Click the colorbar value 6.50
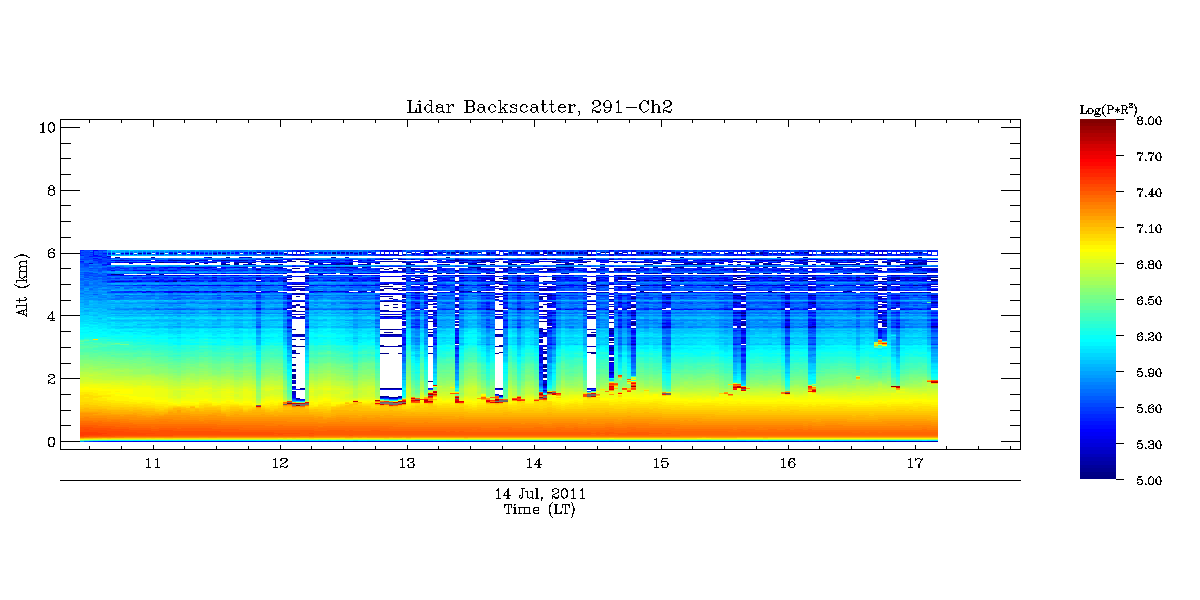This screenshot has height=600, width=1200. 1150,301
